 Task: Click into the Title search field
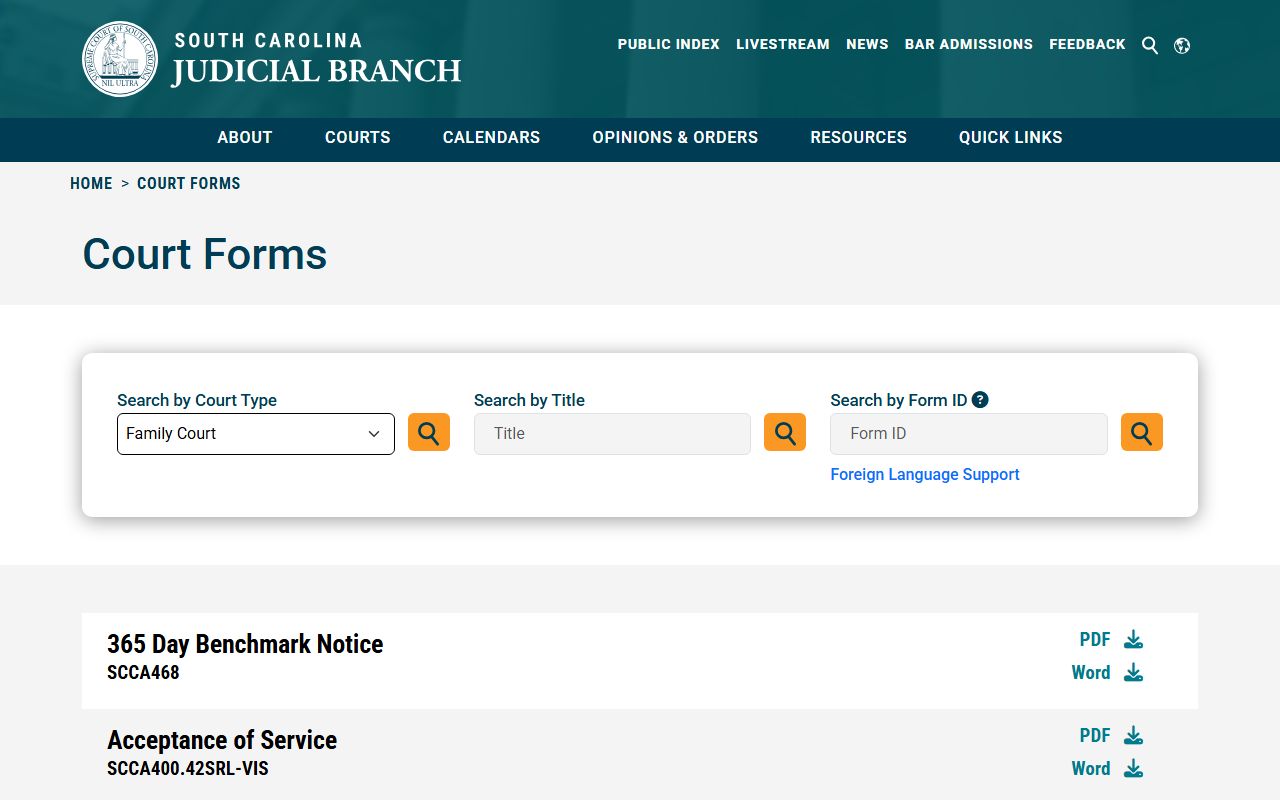pyautogui.click(x=612, y=434)
